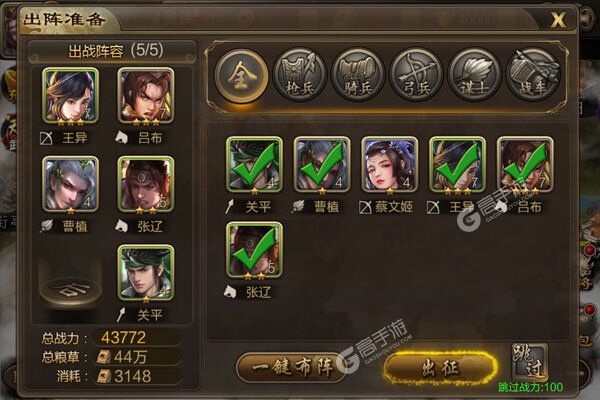Toggle hero 张辽 selection in roster

click(254, 250)
